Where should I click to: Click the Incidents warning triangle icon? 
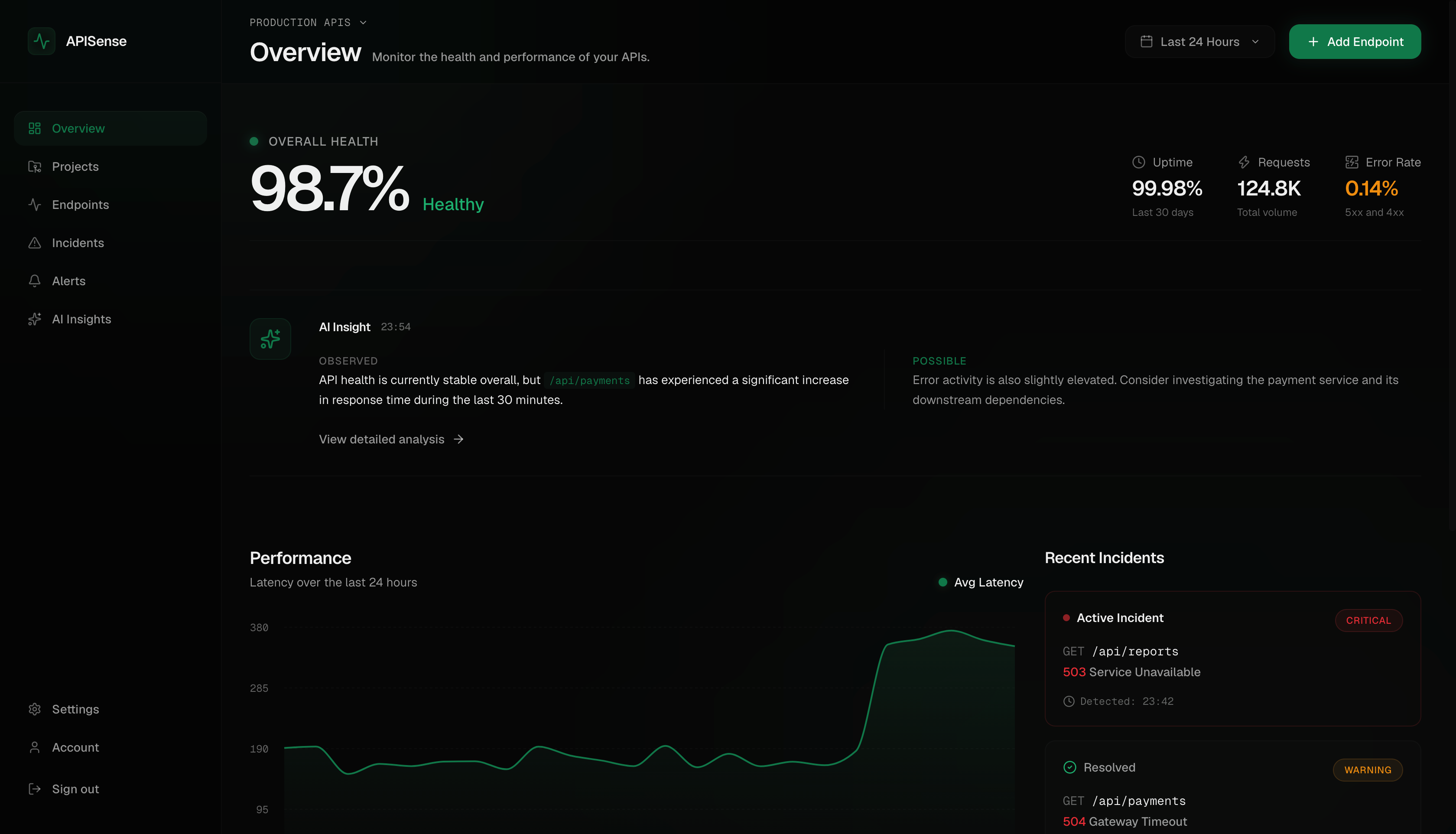pyautogui.click(x=35, y=243)
